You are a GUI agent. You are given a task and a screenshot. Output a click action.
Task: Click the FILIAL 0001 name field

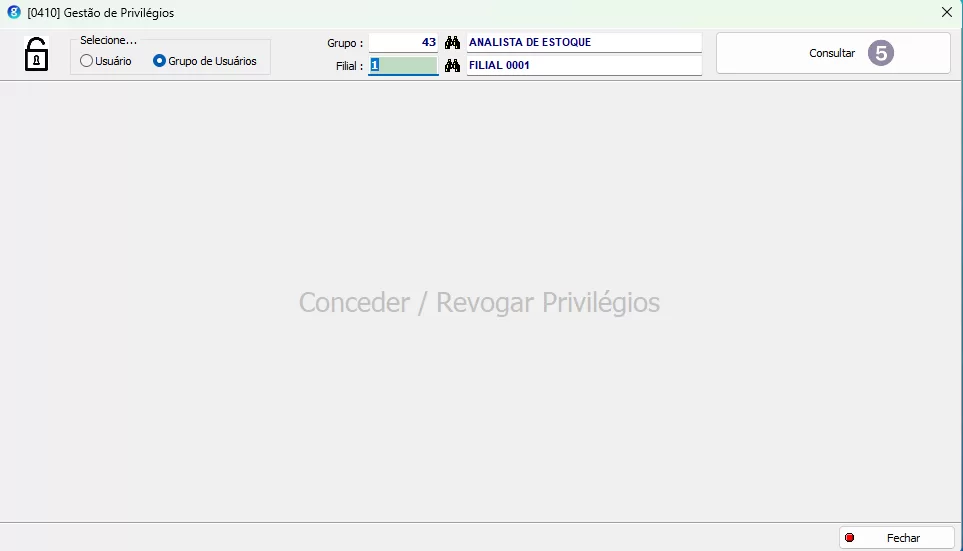(x=584, y=66)
